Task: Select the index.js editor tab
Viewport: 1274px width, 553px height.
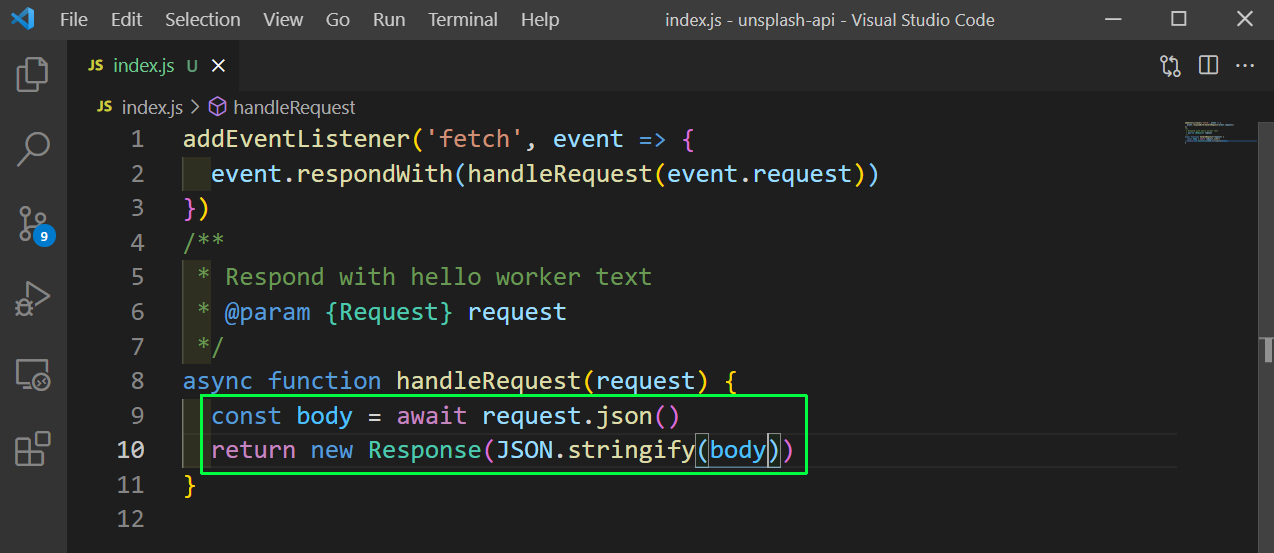Action: click(x=153, y=66)
